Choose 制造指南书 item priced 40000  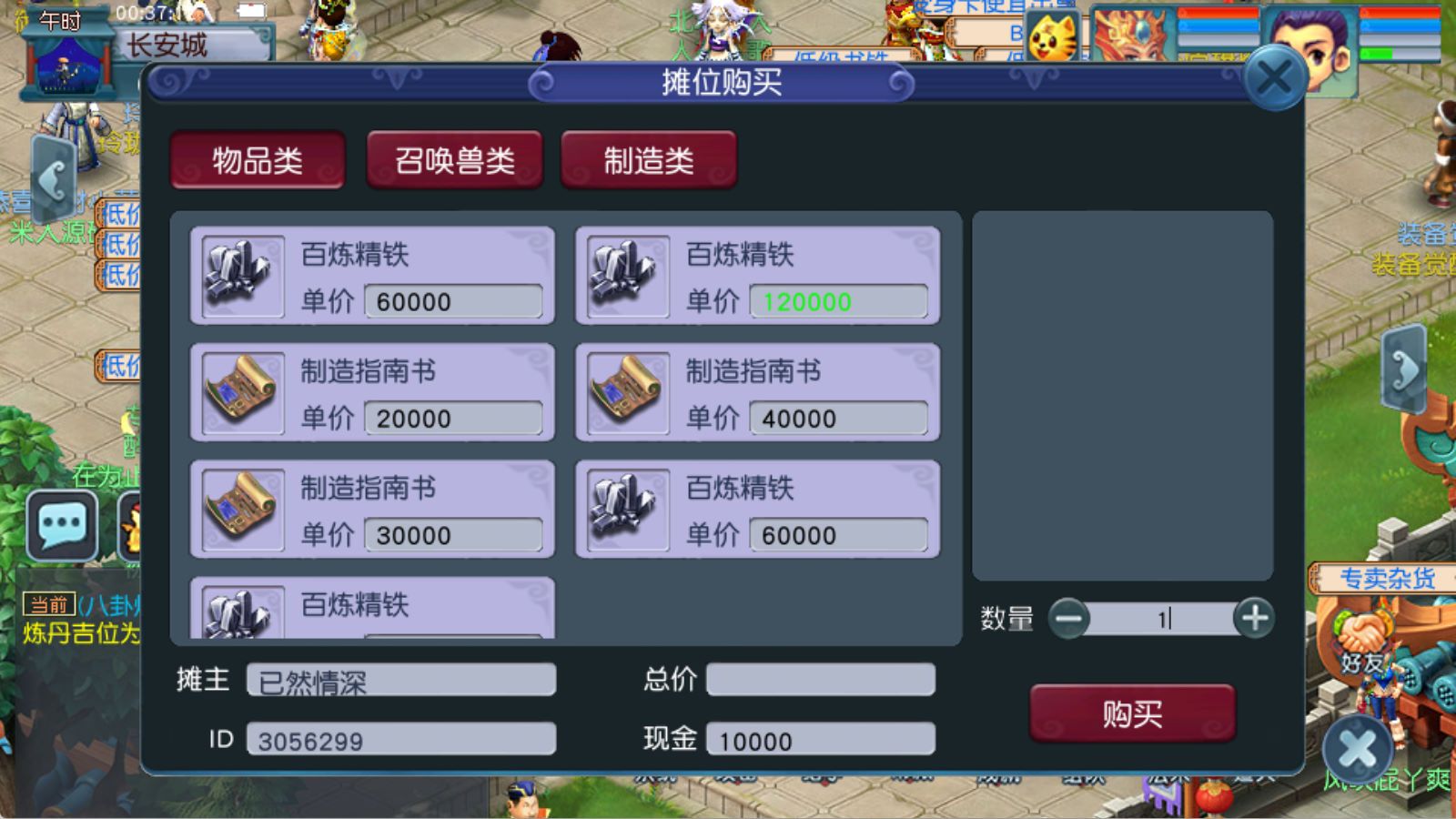[x=757, y=392]
